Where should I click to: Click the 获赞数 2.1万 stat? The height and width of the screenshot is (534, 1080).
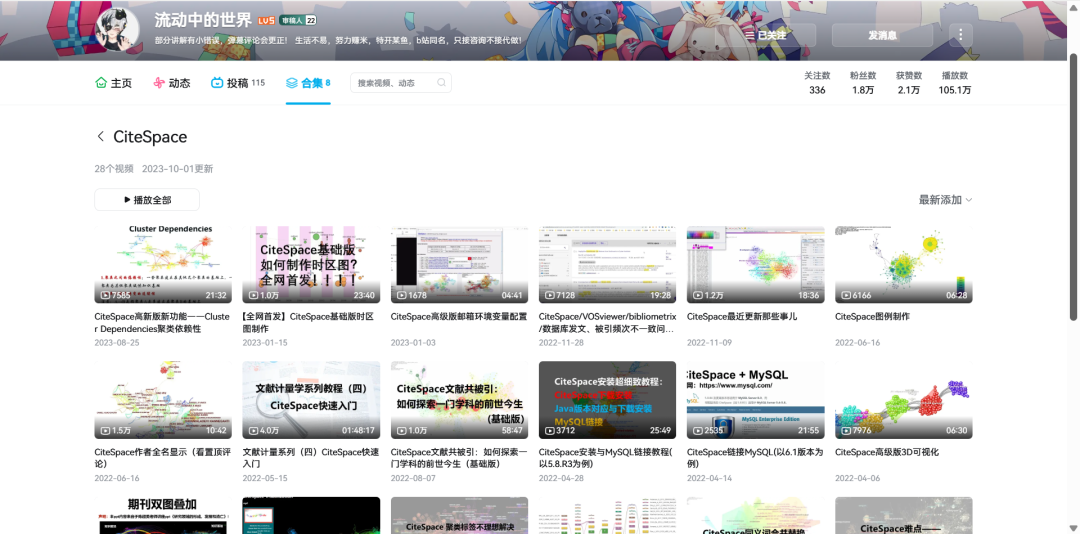[x=908, y=83]
